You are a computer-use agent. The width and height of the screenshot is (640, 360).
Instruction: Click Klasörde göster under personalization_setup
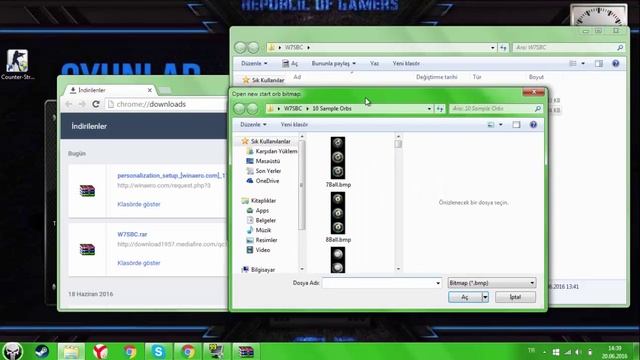click(x=139, y=204)
